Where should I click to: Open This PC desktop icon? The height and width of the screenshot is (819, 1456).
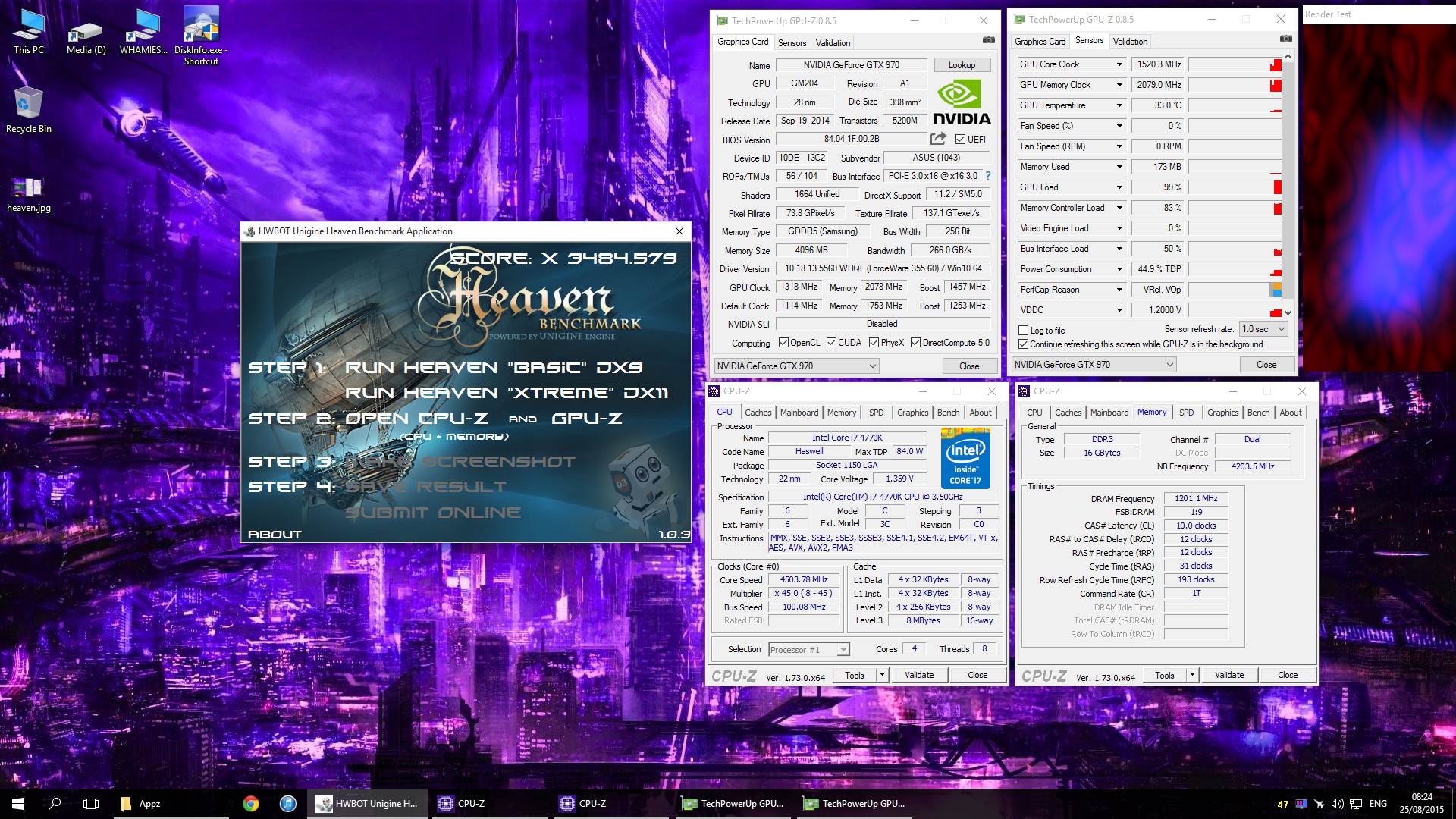pos(29,32)
